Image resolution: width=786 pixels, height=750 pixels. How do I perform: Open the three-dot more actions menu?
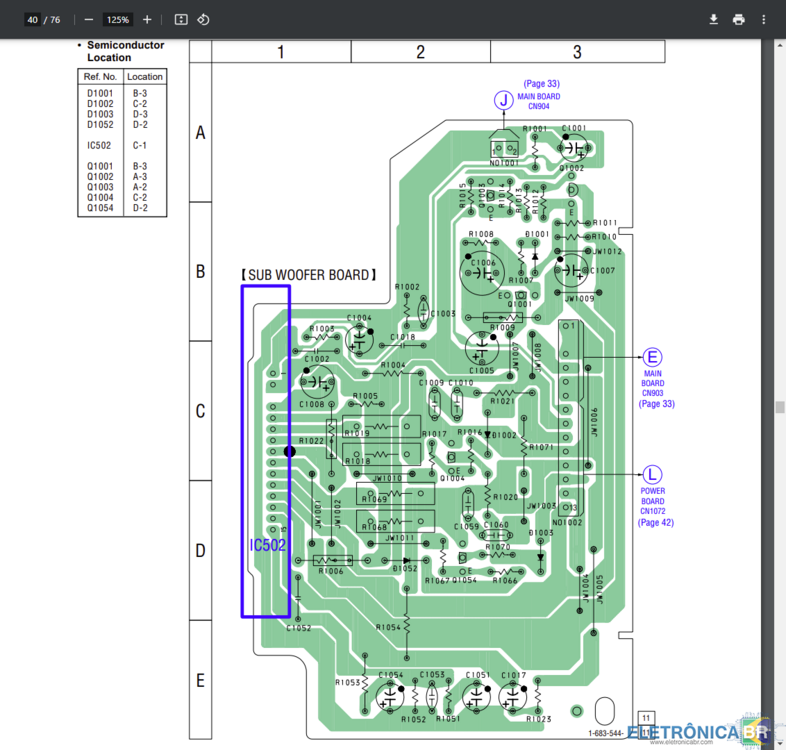tap(765, 19)
